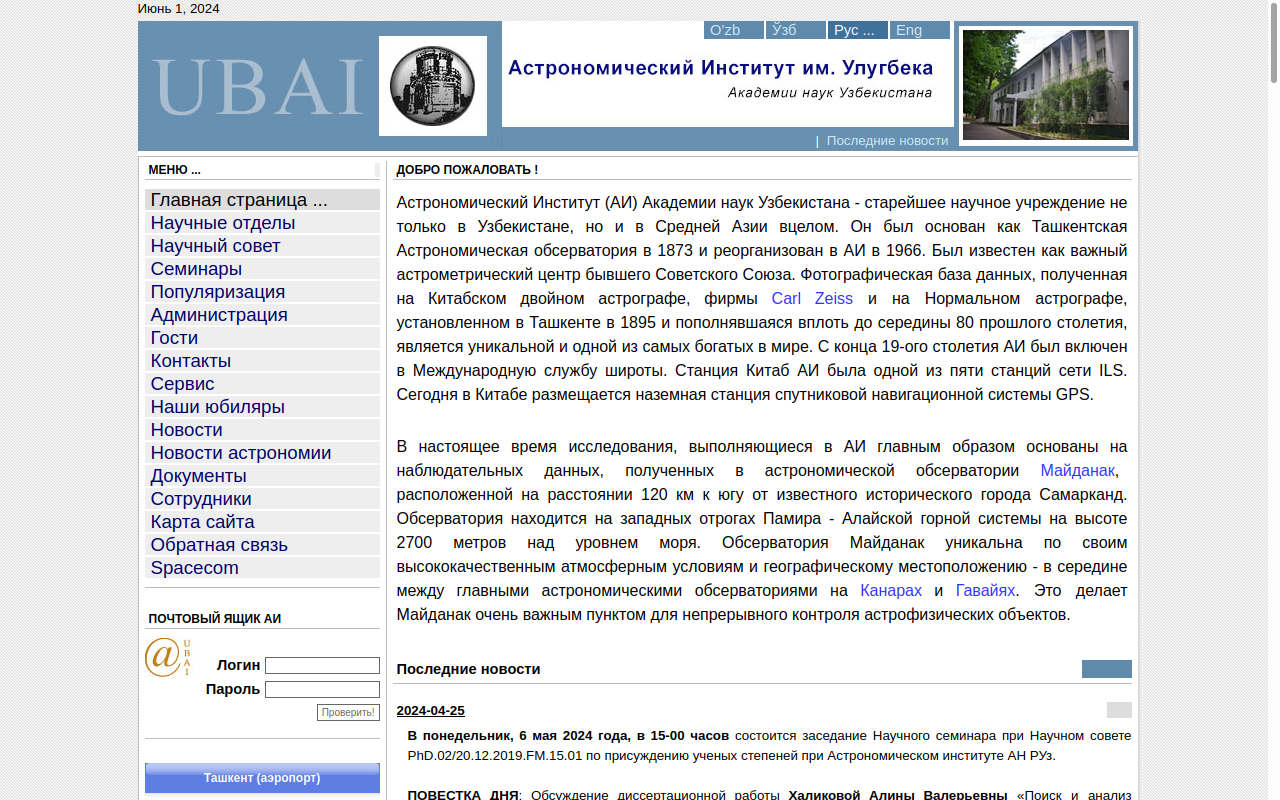Open 'Наши юбиляры' page
1280x800 pixels.
(262, 407)
